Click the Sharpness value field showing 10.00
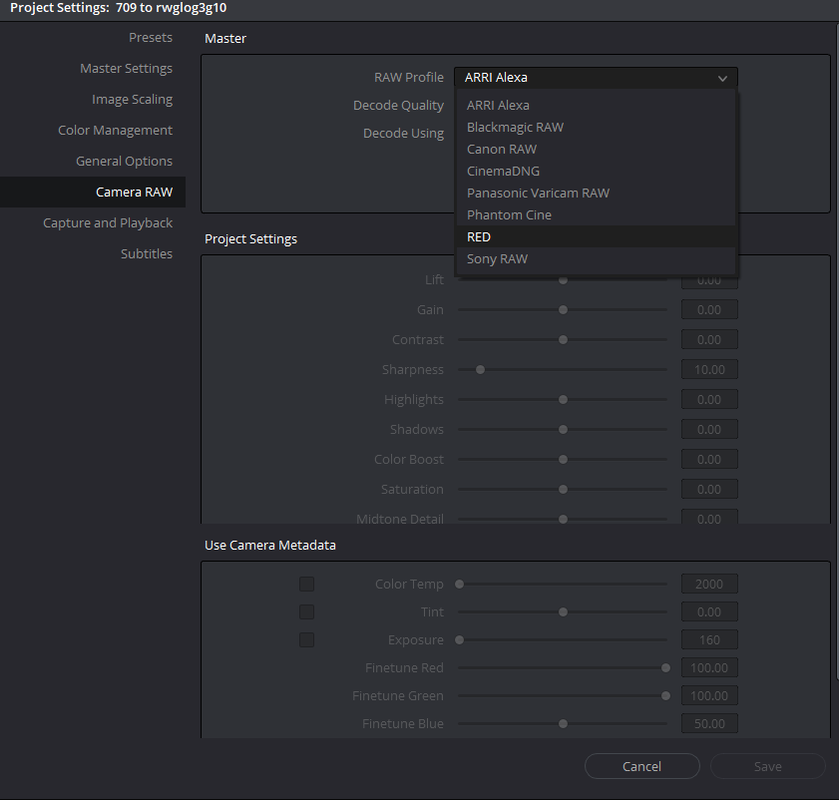 710,370
